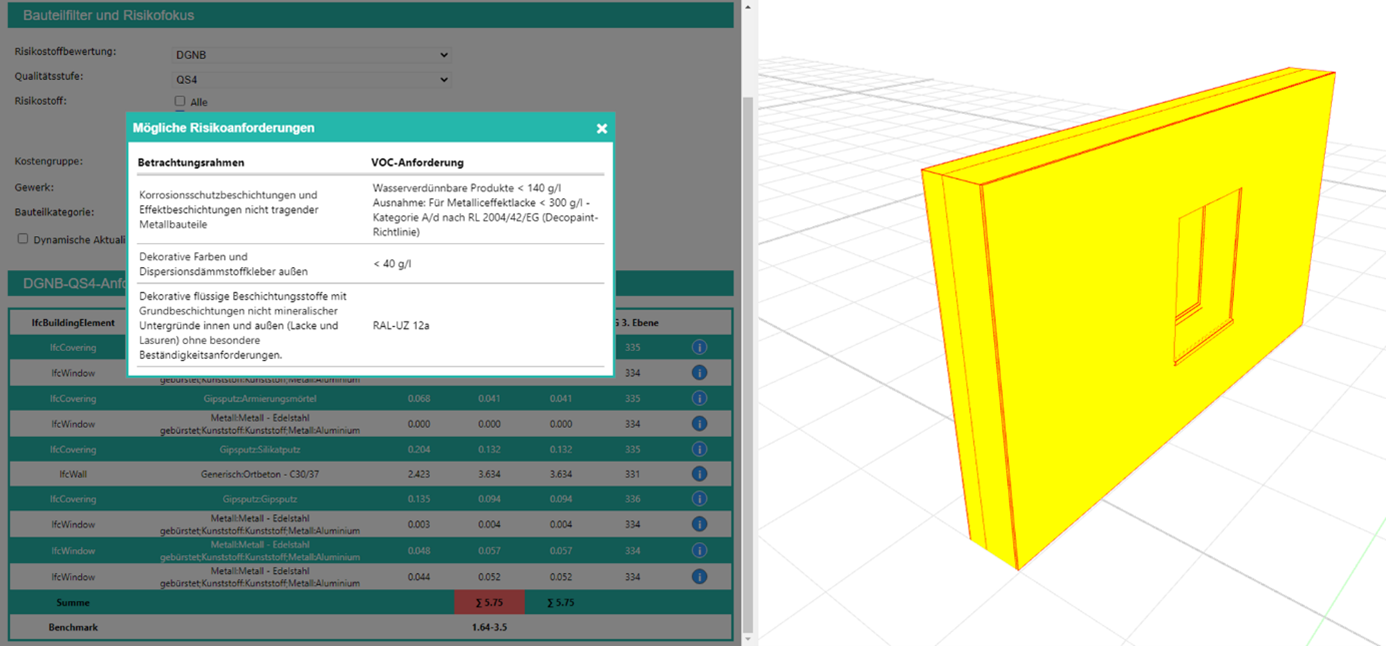Screen dimensions: 1386x646
Task: Click the IfcBuildingElement column header
Action: (x=72, y=323)
